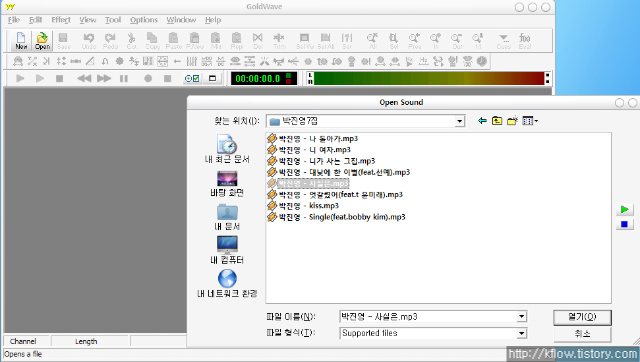This screenshot has height=362, width=640.
Task: Click the Fast forward transport button
Action: [104, 78]
